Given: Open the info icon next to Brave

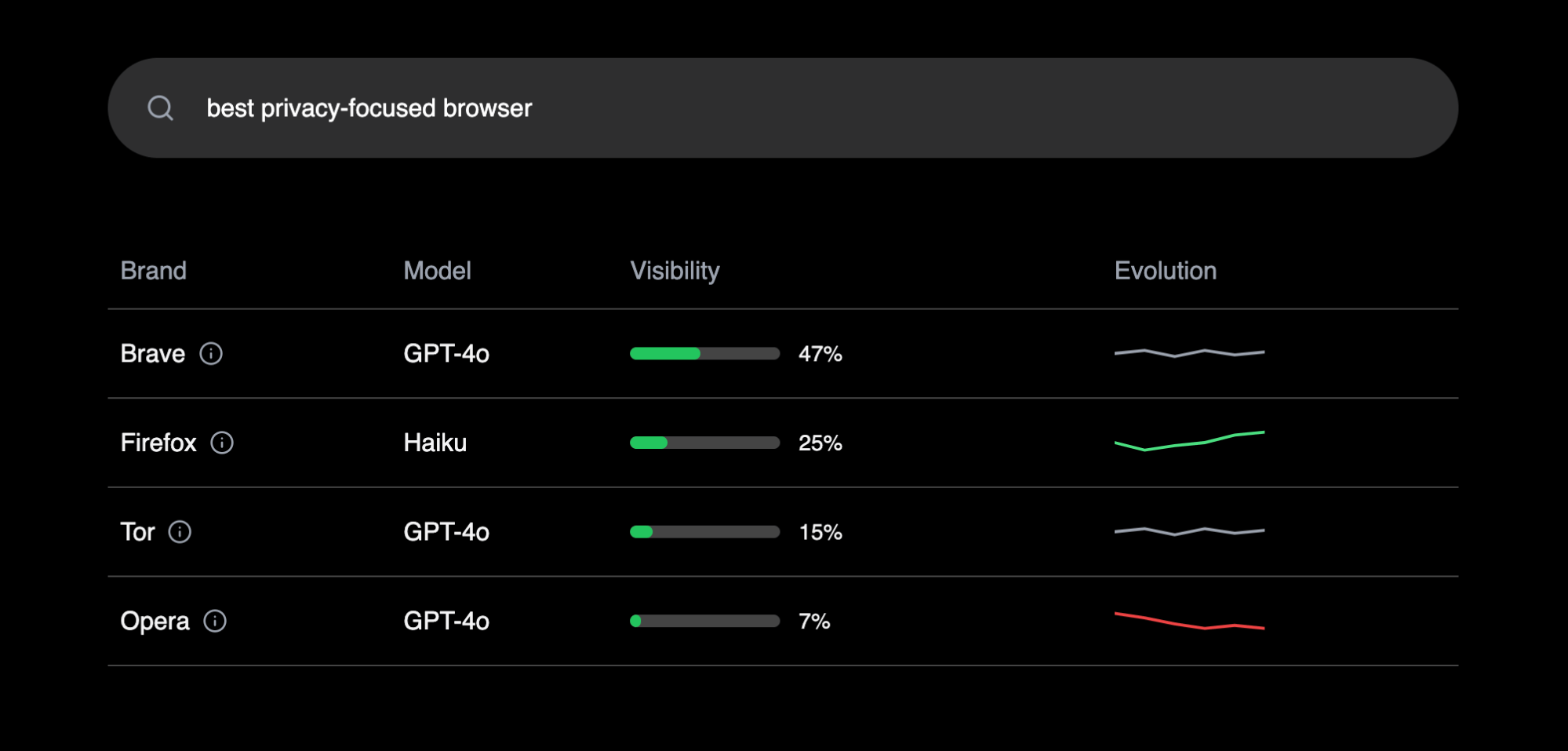Looking at the screenshot, I should 211,354.
